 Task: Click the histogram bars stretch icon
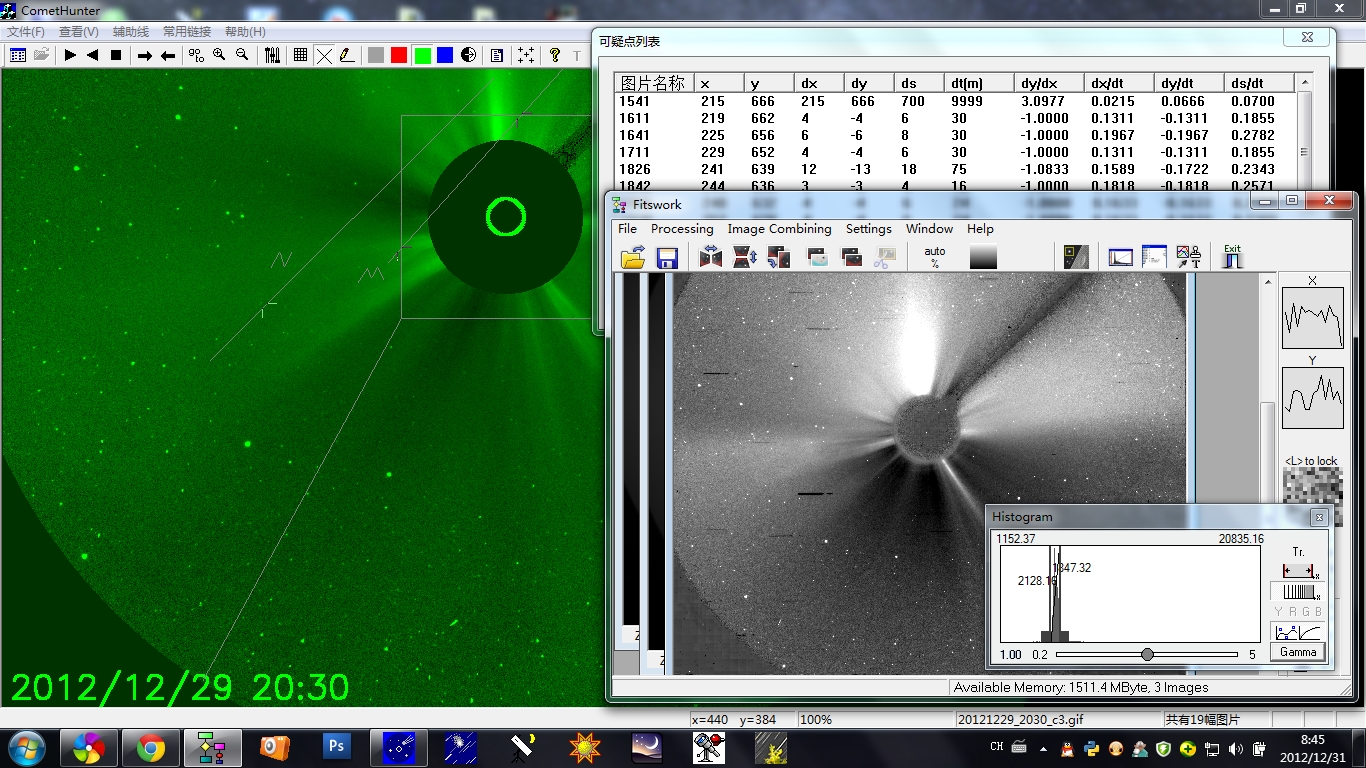[1300, 593]
